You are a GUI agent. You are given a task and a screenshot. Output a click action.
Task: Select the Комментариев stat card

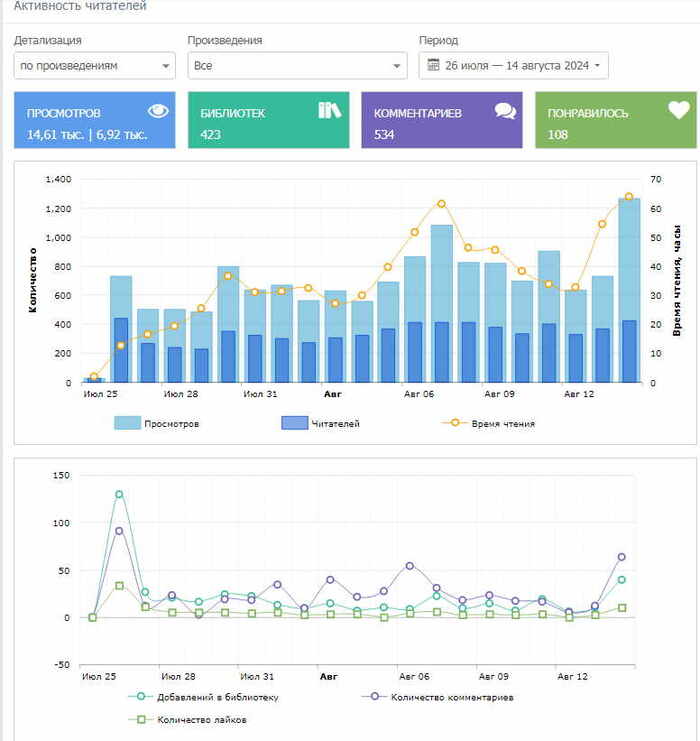pos(441,121)
